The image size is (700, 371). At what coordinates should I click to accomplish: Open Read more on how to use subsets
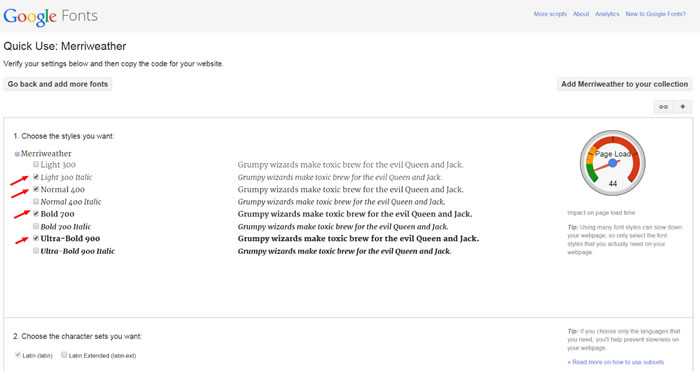point(616,362)
